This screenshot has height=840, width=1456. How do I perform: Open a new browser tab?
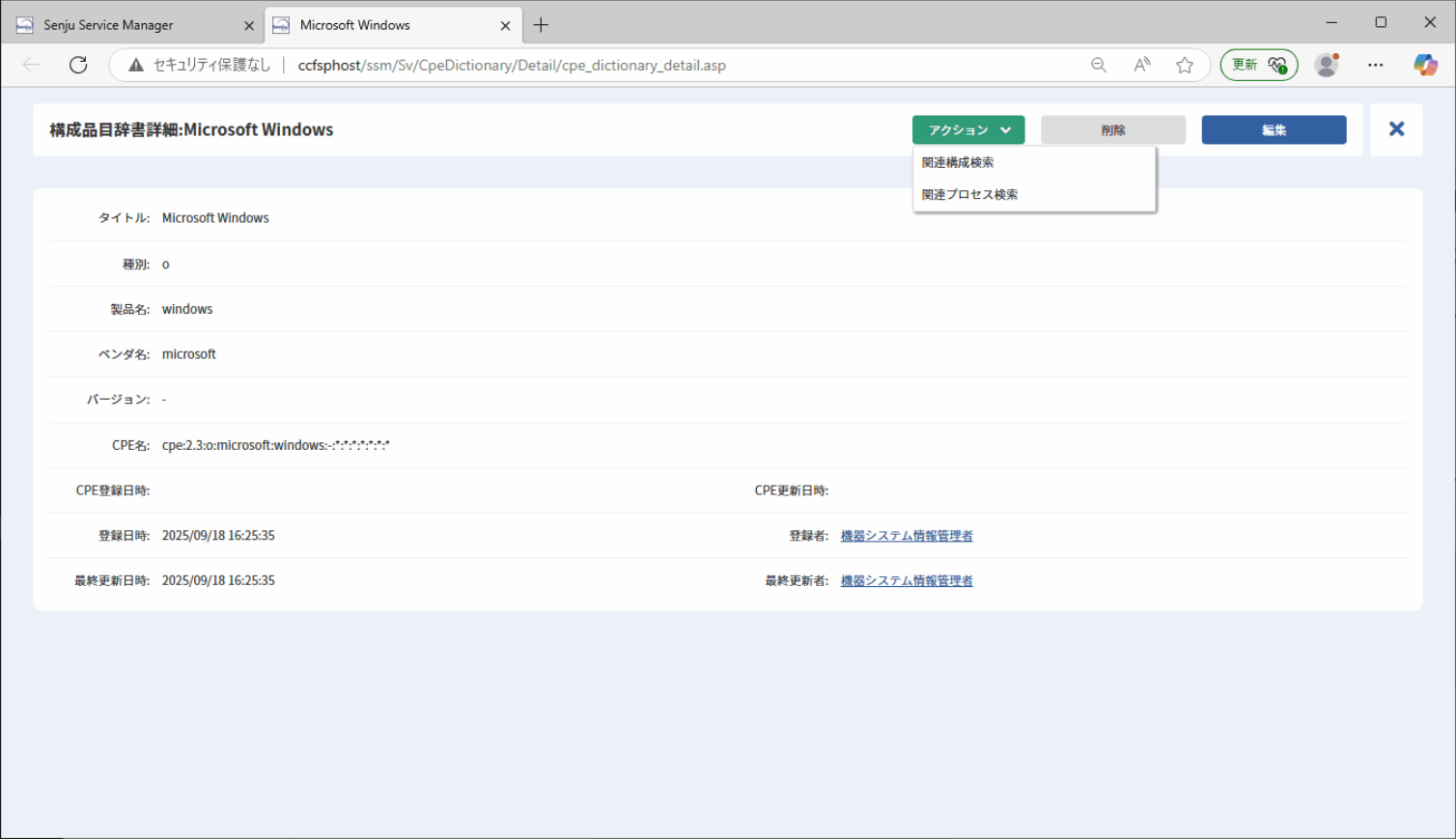tap(541, 25)
